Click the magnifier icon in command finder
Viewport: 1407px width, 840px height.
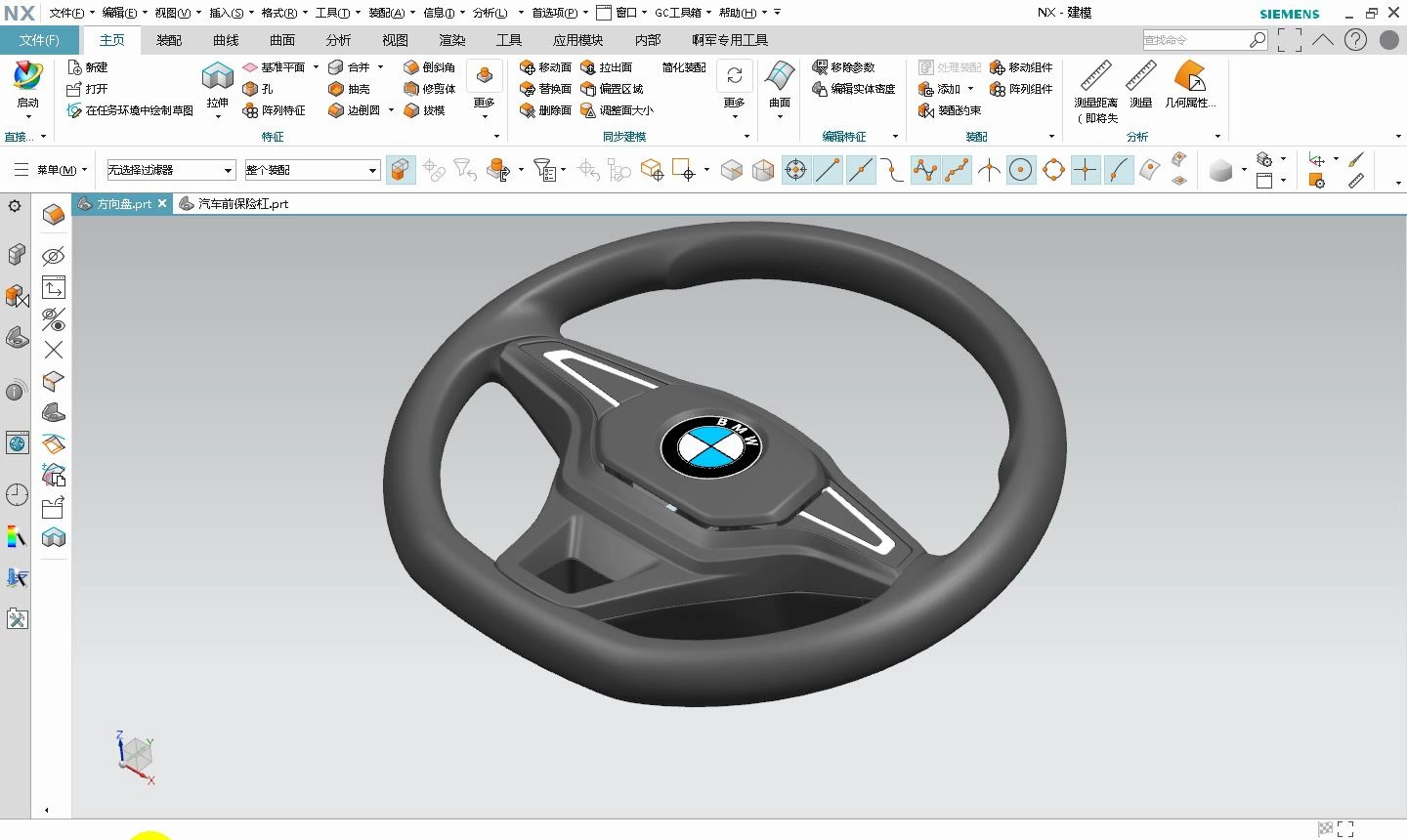[x=1258, y=40]
